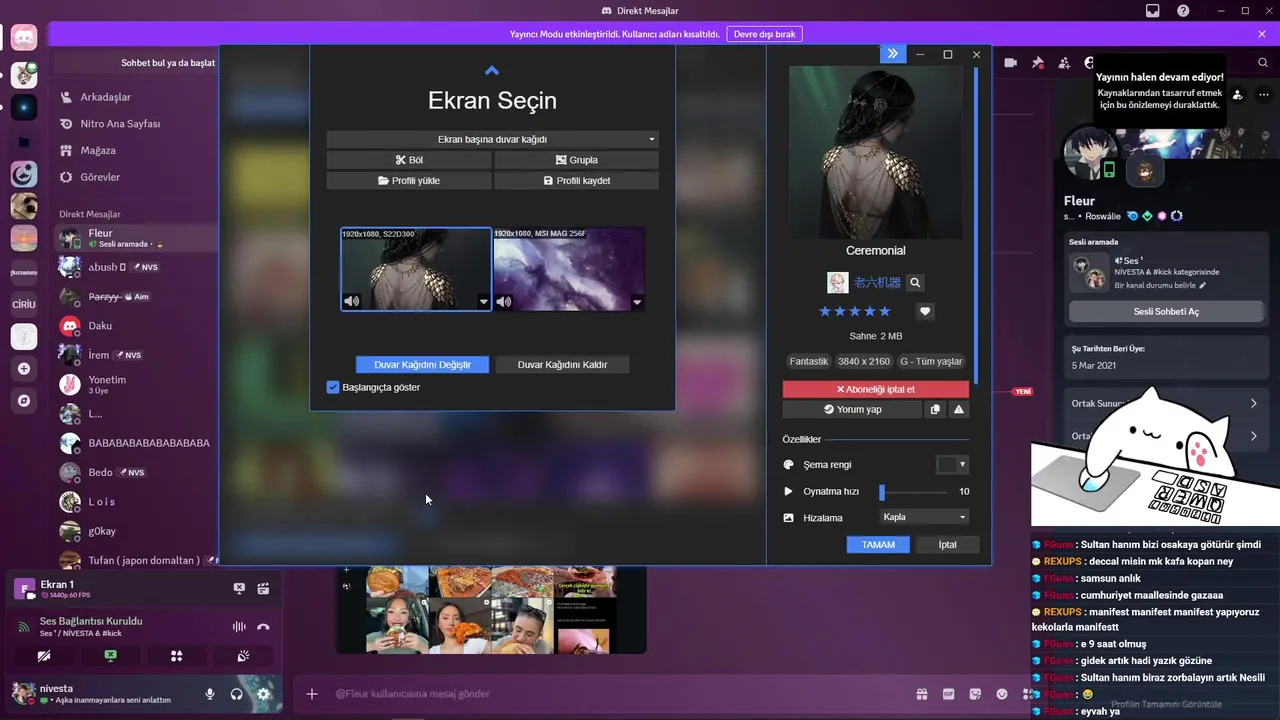The image size is (1280, 720).
Task: Open server discovery compass icon
Action: pyautogui.click(x=24, y=401)
